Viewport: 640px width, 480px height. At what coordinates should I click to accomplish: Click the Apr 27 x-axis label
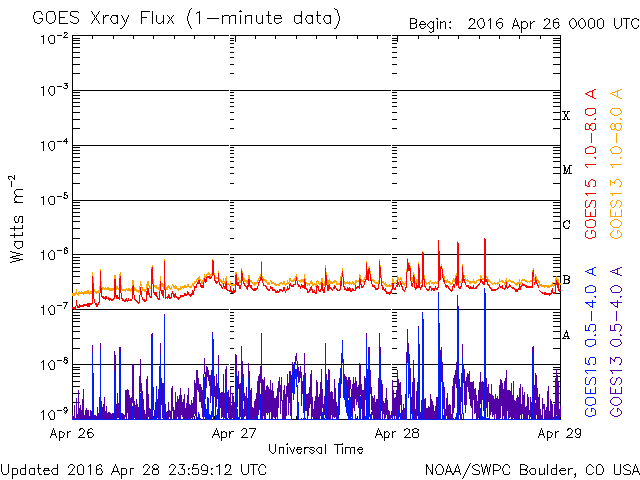(232, 435)
